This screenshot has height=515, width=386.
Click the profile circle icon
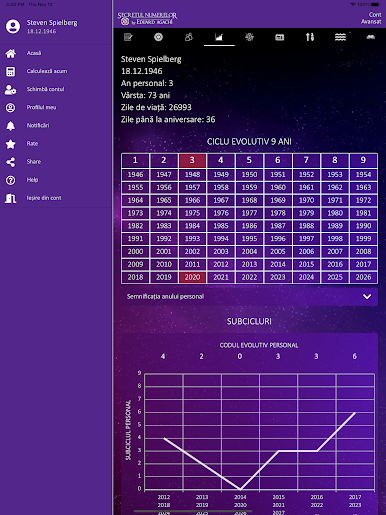pos(11,107)
